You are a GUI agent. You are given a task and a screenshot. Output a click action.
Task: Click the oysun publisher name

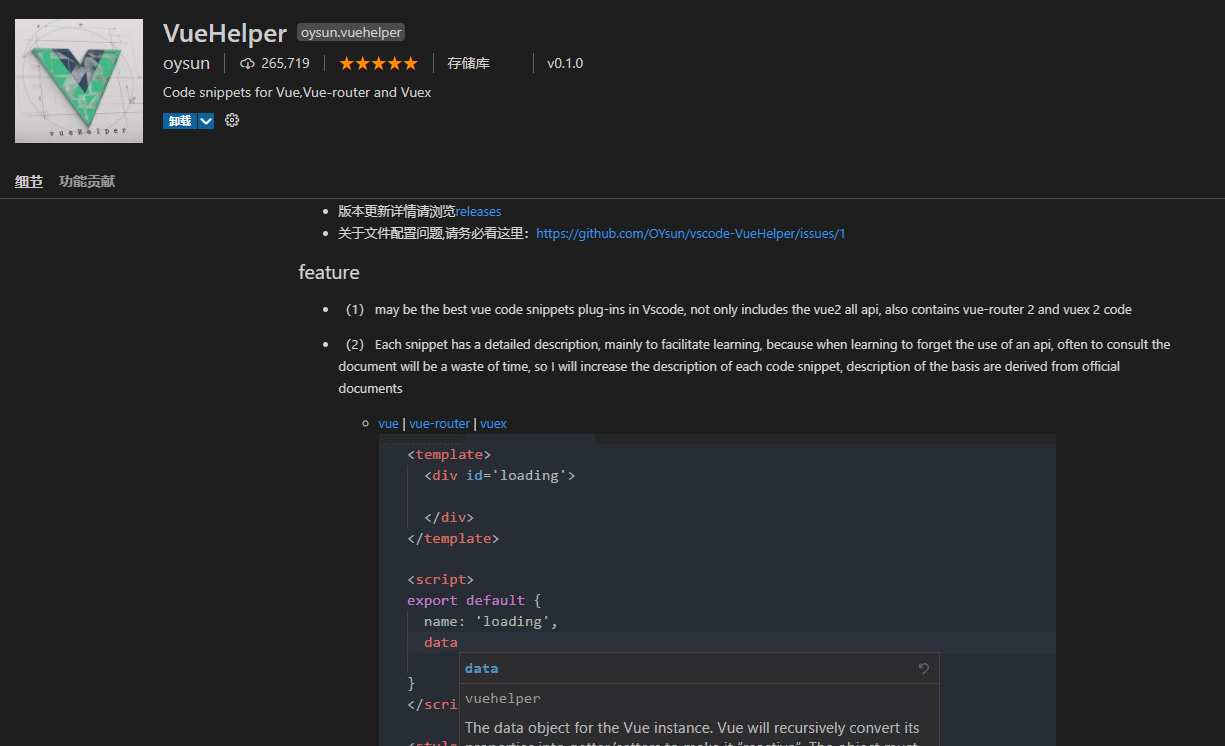point(187,63)
